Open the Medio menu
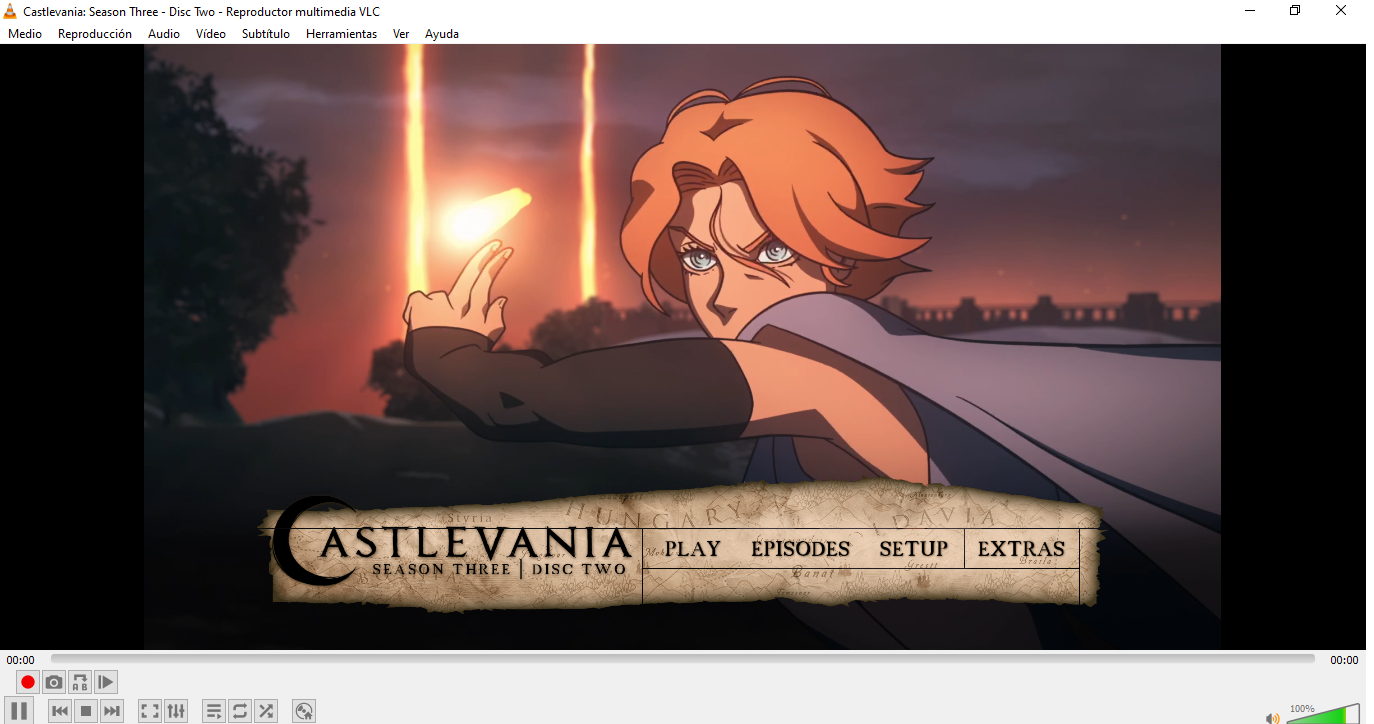 [25, 34]
